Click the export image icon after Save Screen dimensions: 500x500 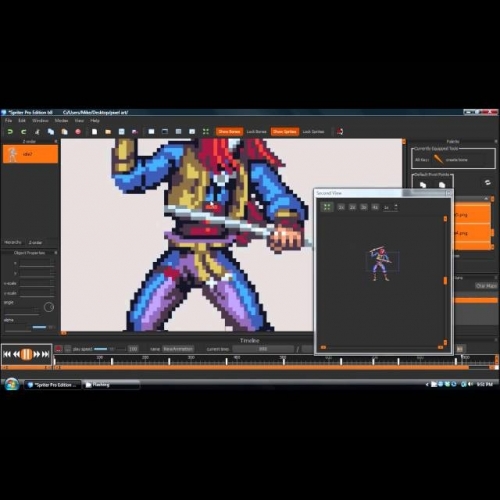(x=135, y=132)
